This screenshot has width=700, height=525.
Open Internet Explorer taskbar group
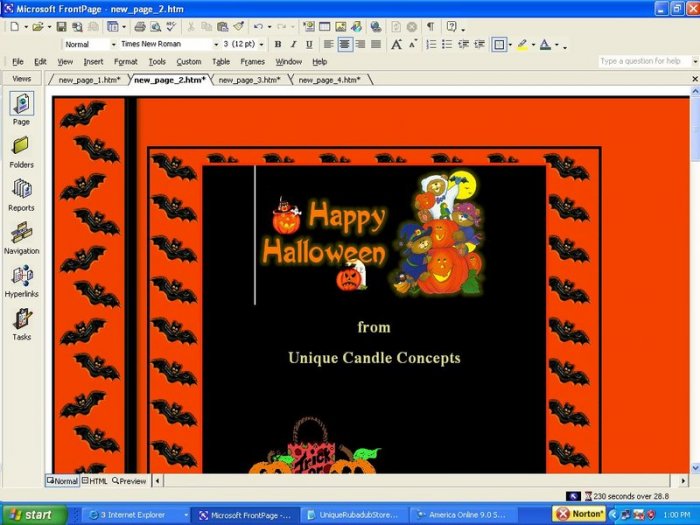pos(136,515)
